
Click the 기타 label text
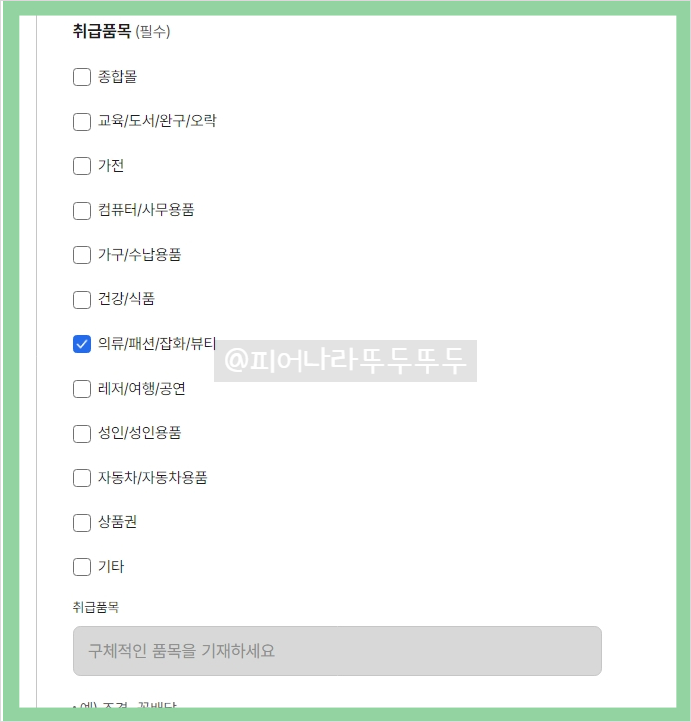111,567
